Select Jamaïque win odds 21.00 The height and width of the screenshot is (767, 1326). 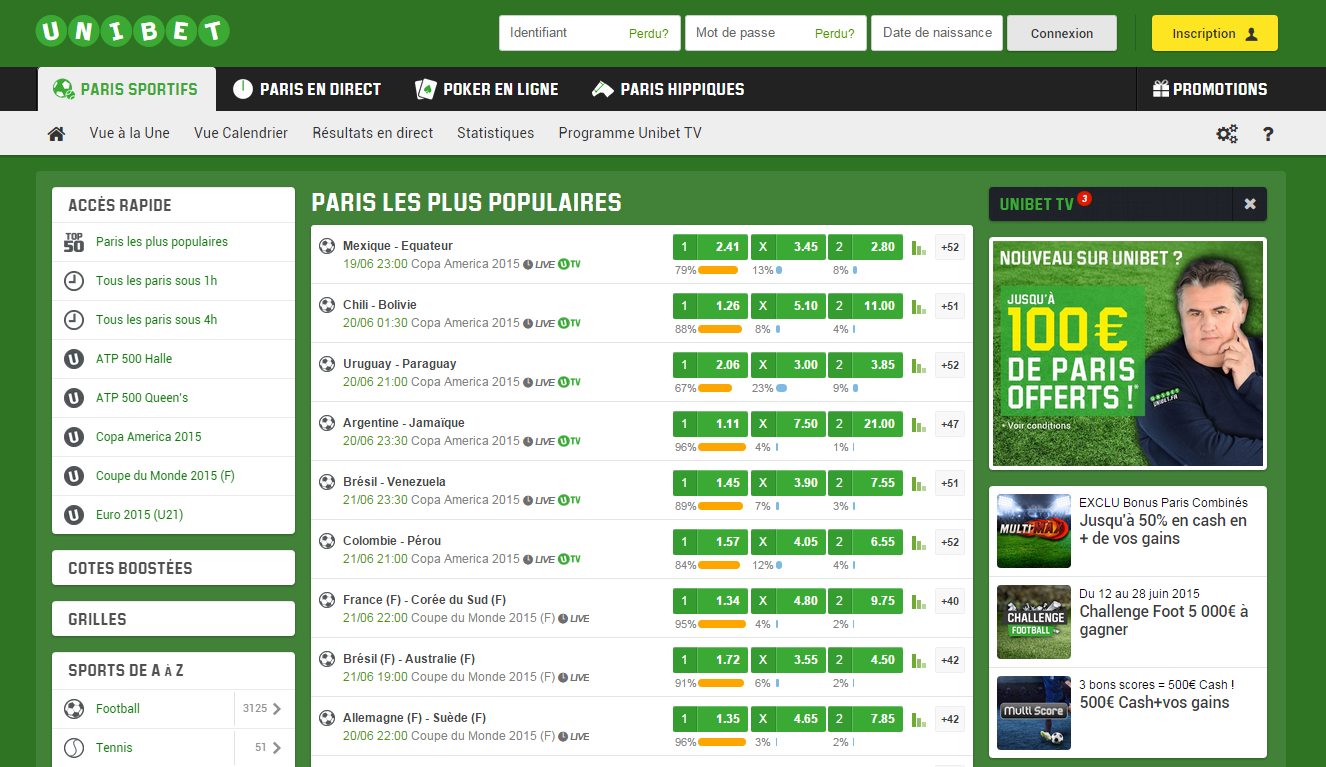(865, 424)
